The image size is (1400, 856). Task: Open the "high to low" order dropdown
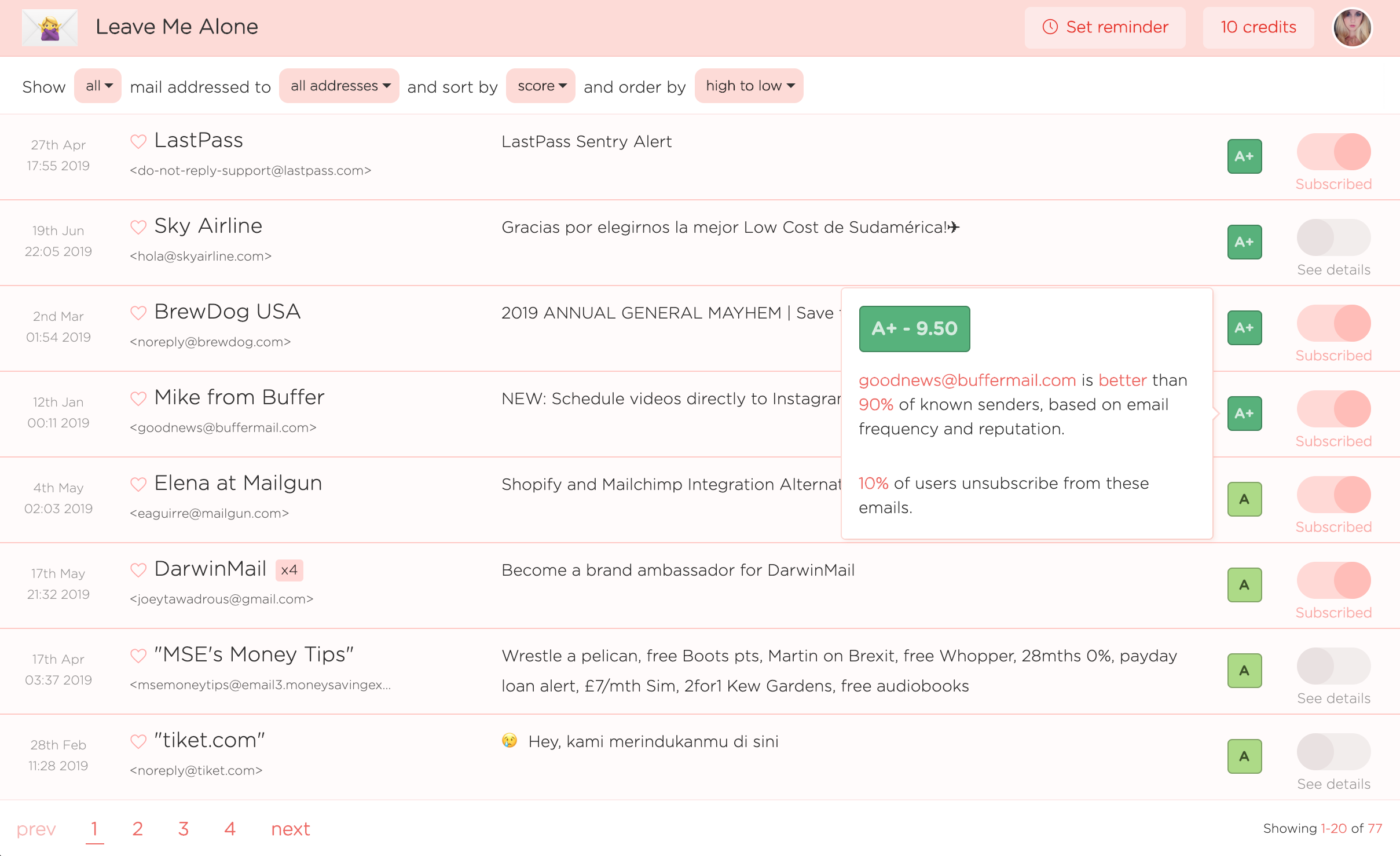point(749,86)
